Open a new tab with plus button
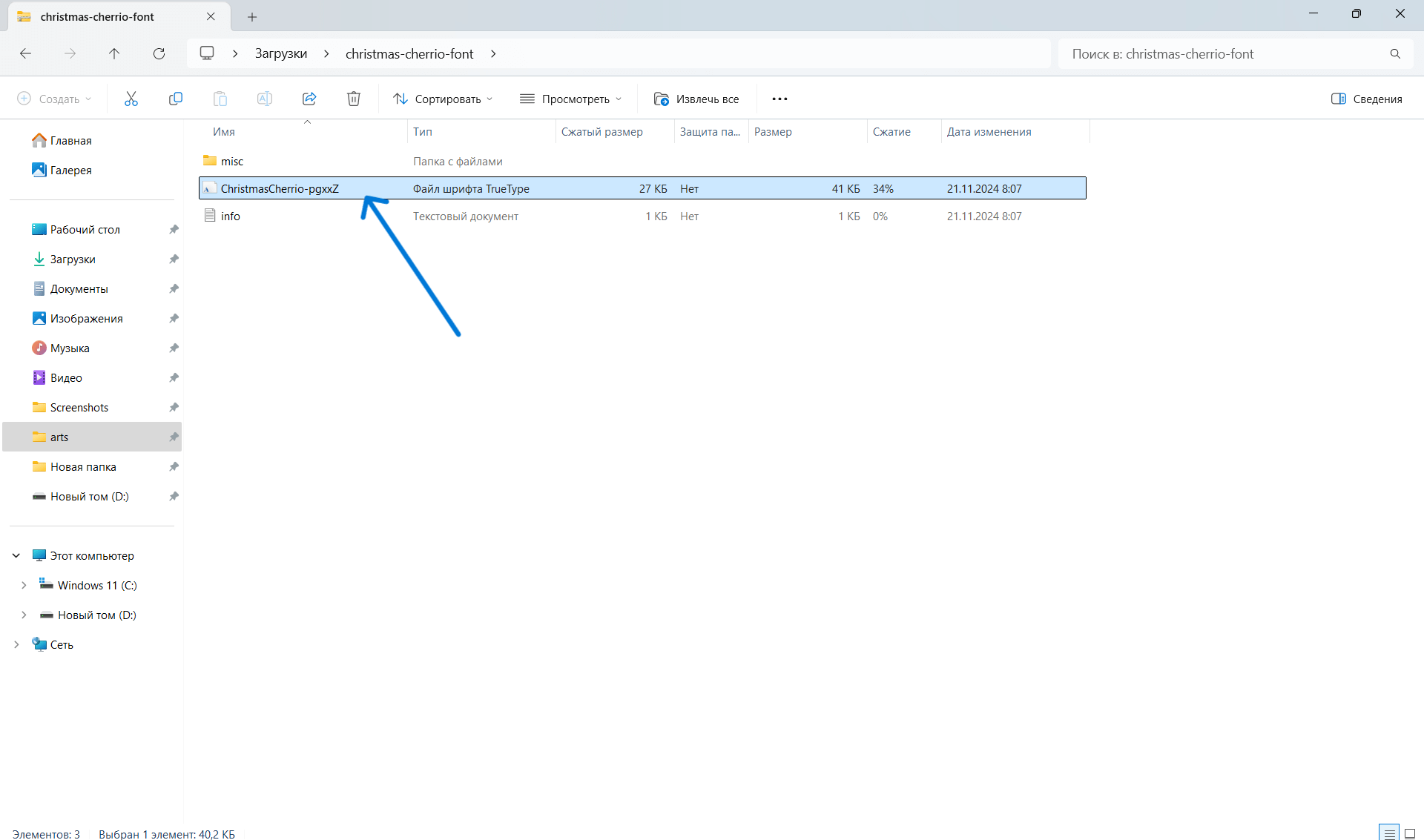Screen dimensions: 1424x840 point(252,16)
